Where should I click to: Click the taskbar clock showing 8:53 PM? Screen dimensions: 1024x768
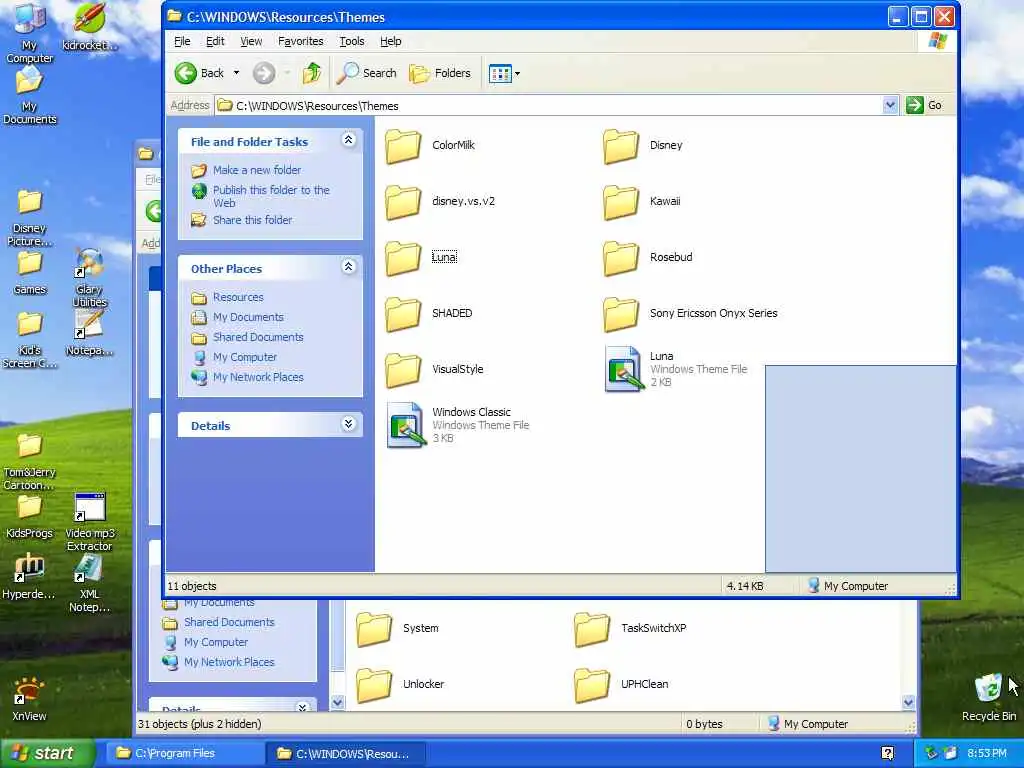point(987,753)
